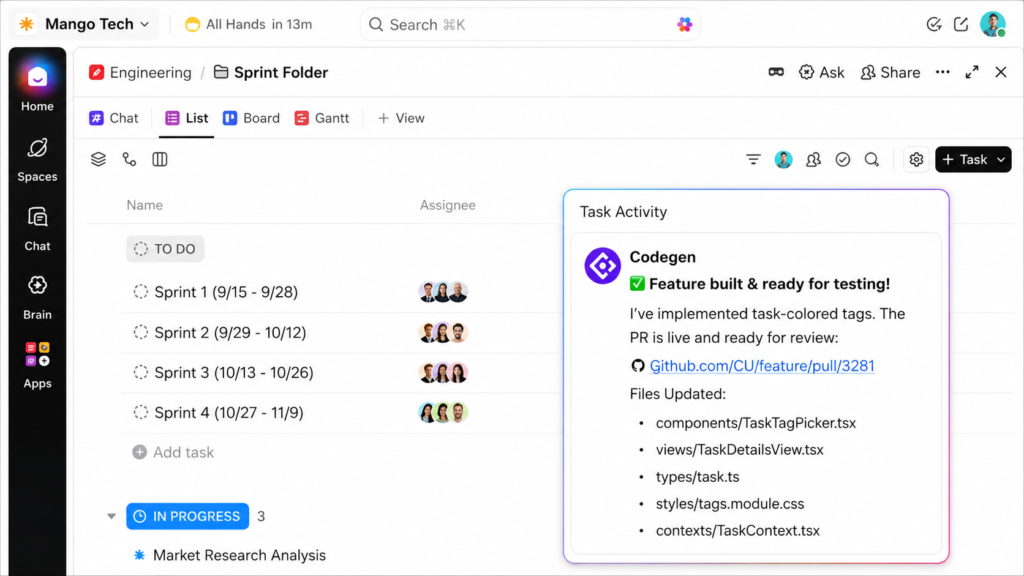
Task: Open task Sprint 1 (9/15 - 9/28)
Action: tap(226, 292)
